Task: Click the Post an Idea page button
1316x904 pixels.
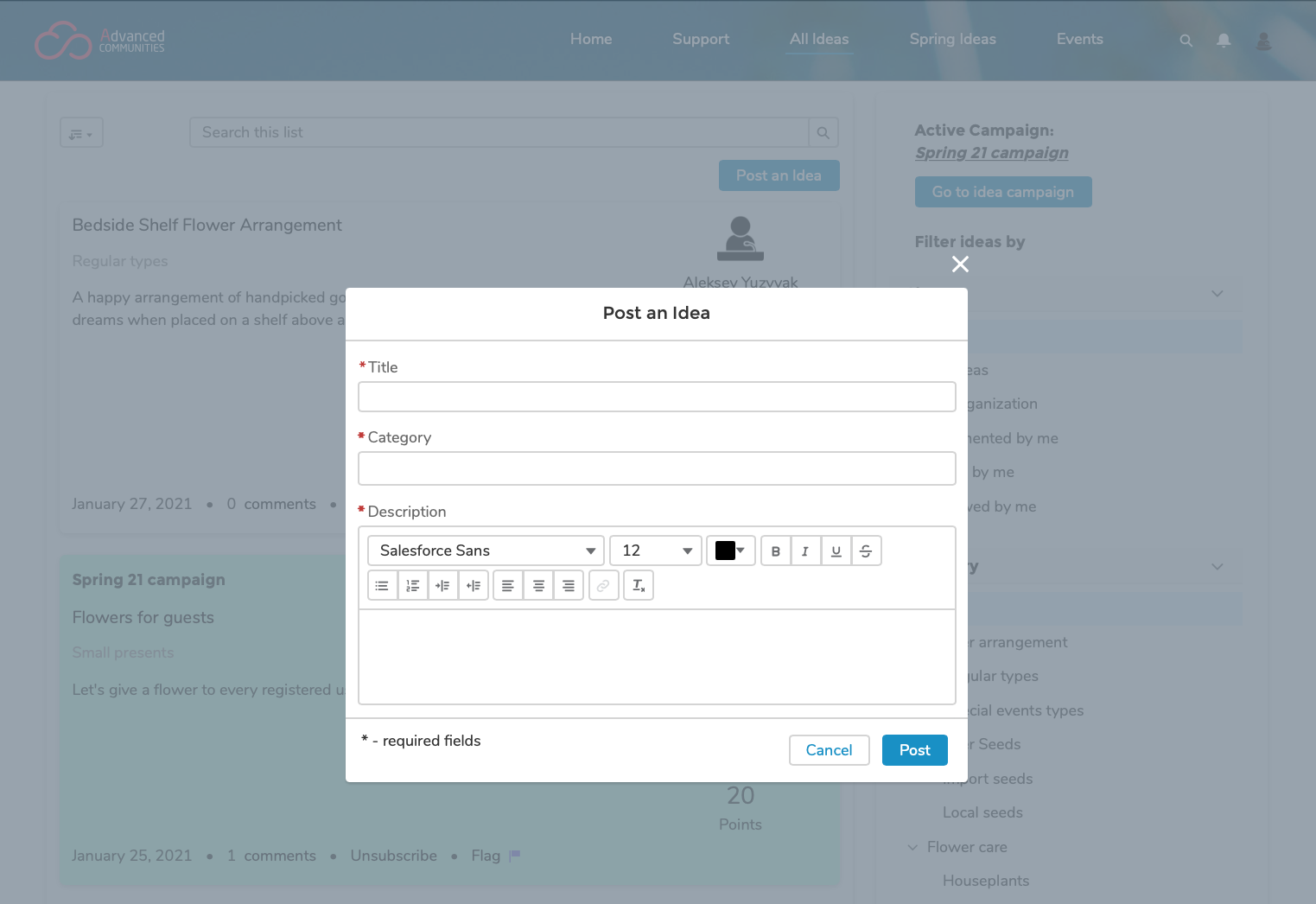Action: point(779,175)
